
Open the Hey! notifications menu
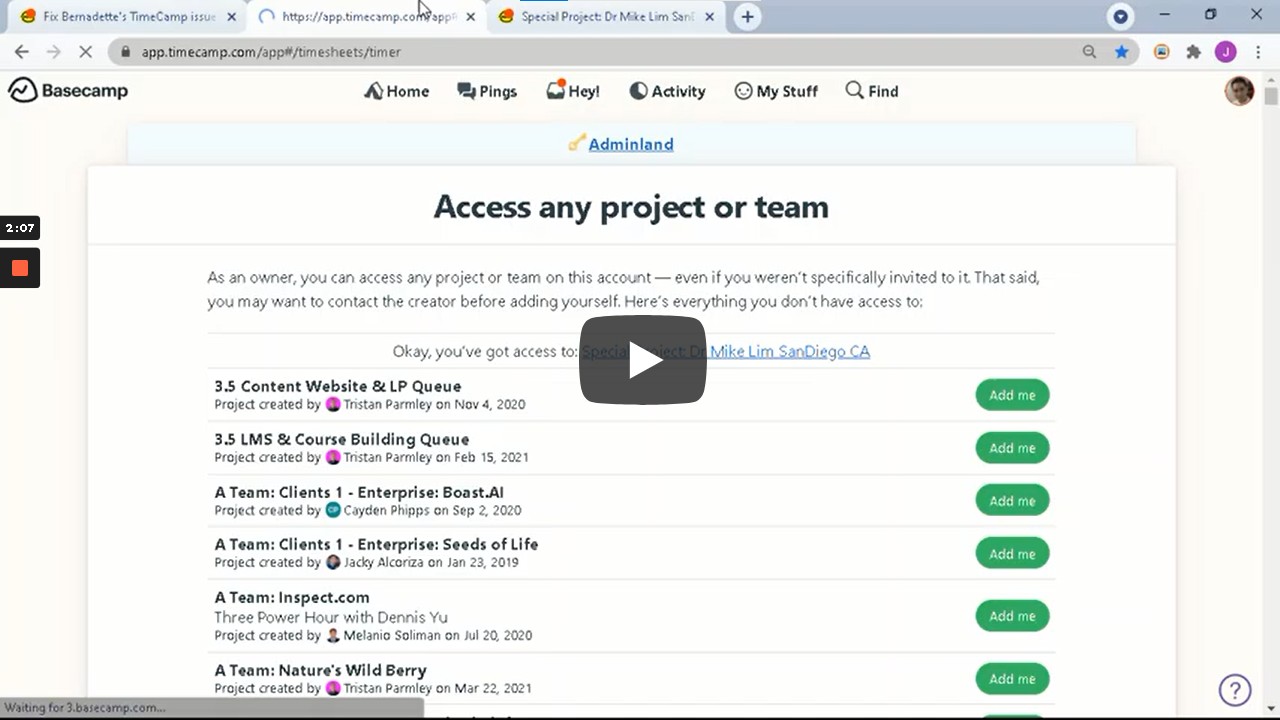pyautogui.click(x=573, y=91)
